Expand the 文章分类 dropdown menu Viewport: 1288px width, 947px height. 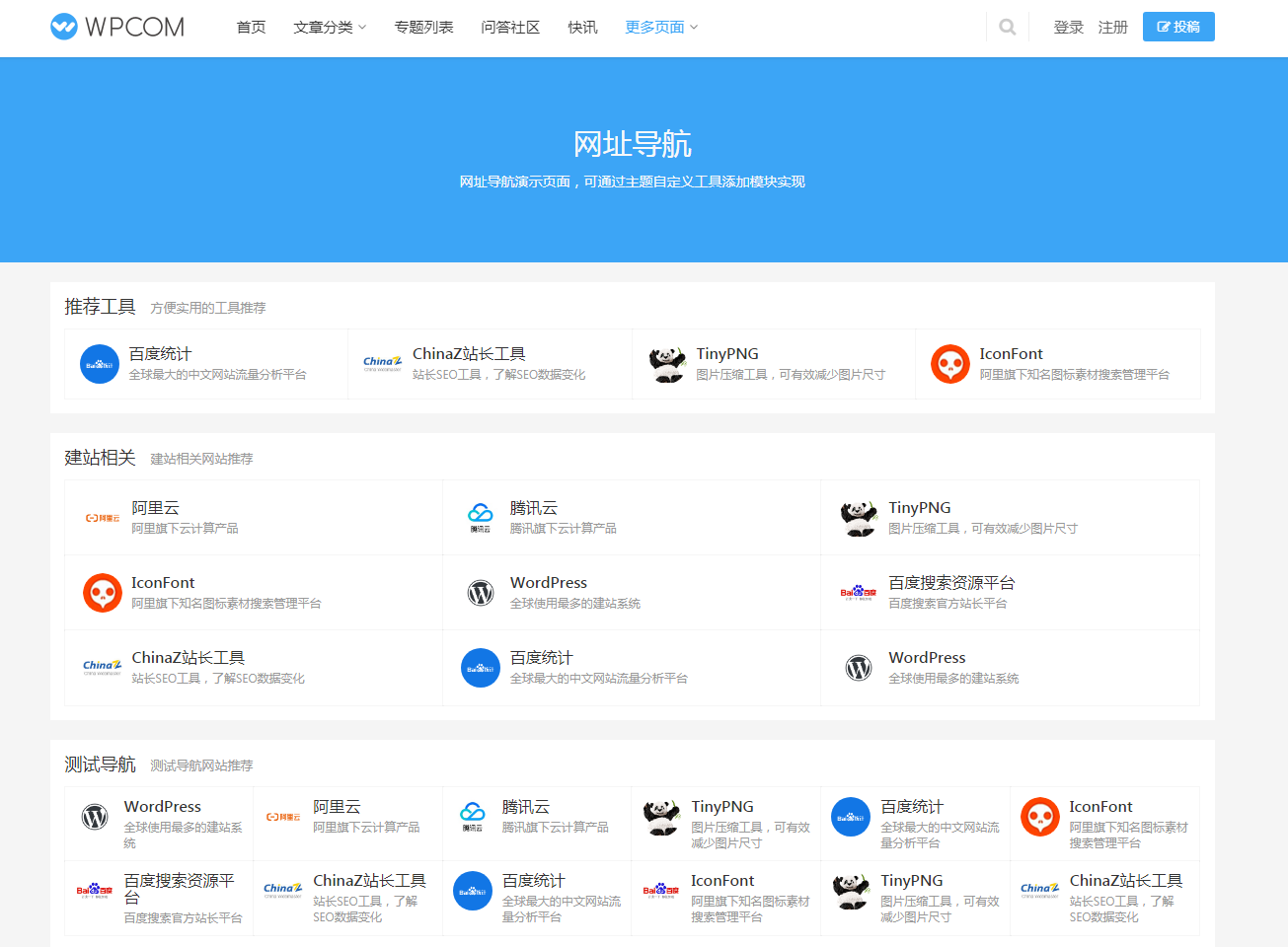point(330,28)
